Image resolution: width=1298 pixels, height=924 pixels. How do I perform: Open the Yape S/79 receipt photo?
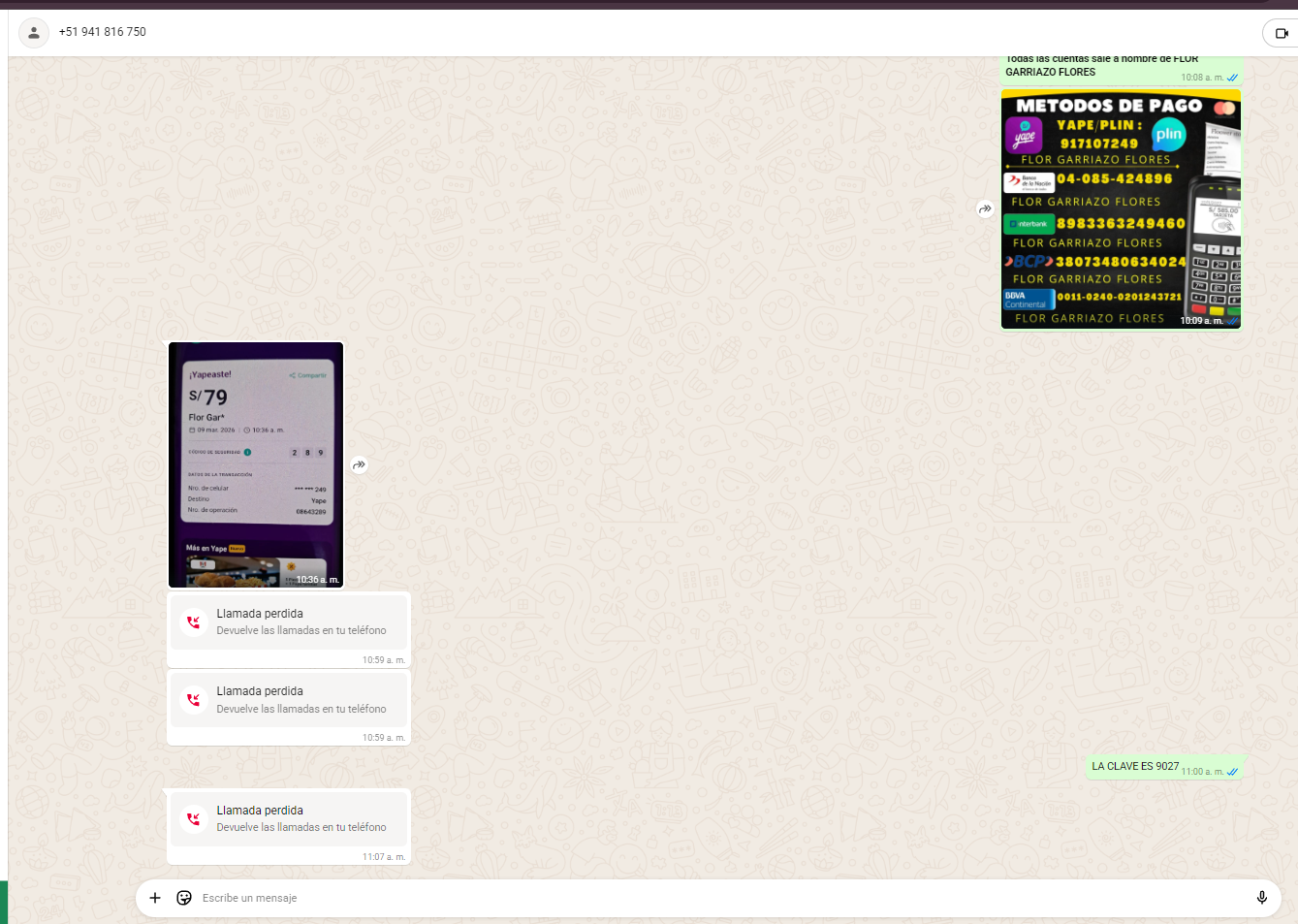(256, 464)
